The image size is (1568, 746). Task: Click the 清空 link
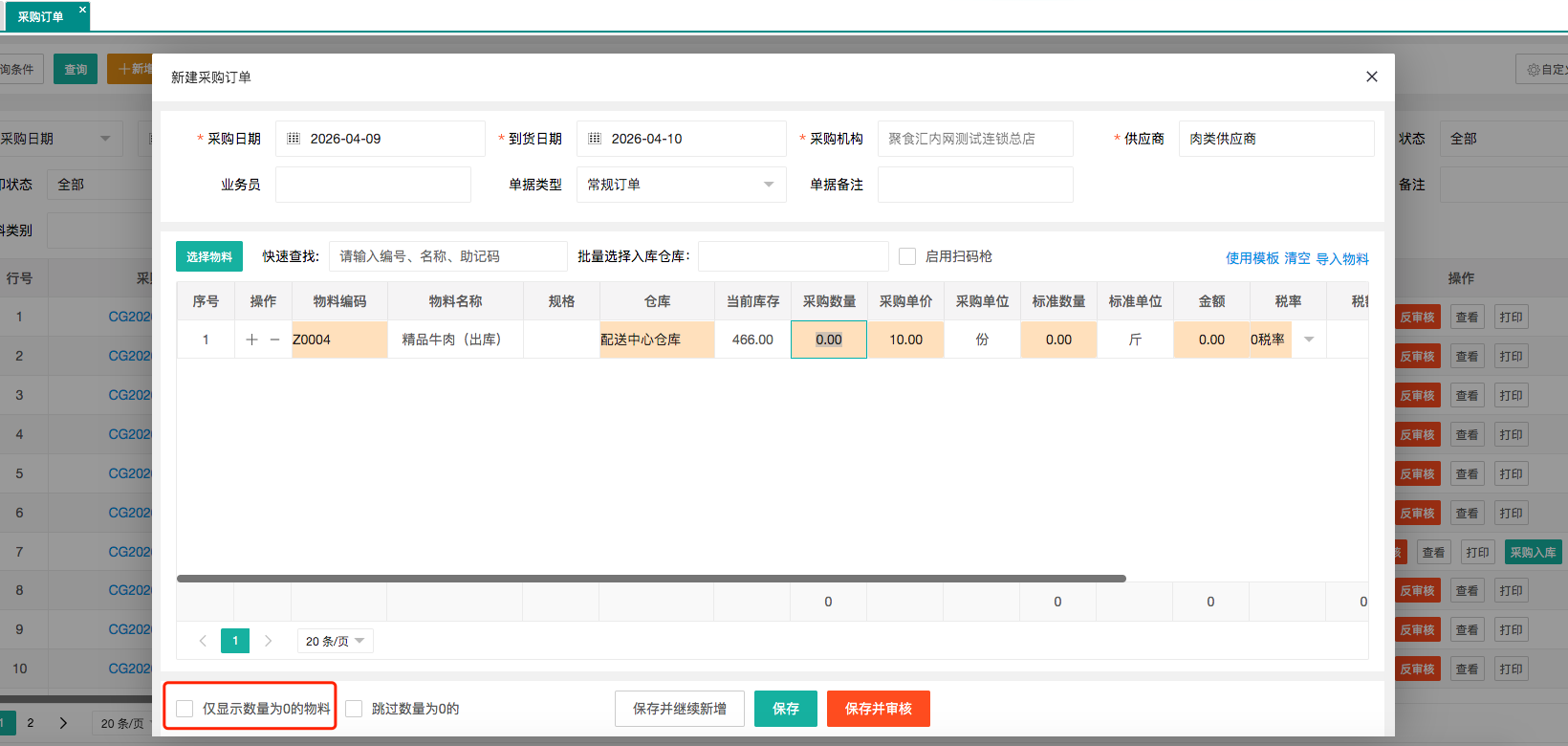point(1297,258)
